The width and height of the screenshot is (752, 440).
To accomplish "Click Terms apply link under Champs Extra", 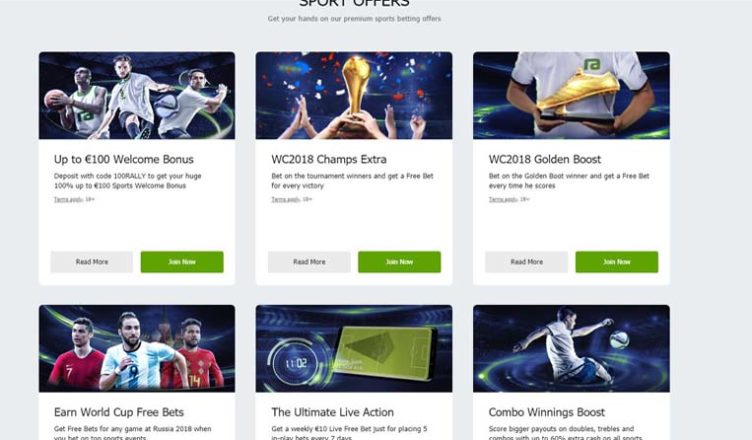I will coord(286,199).
